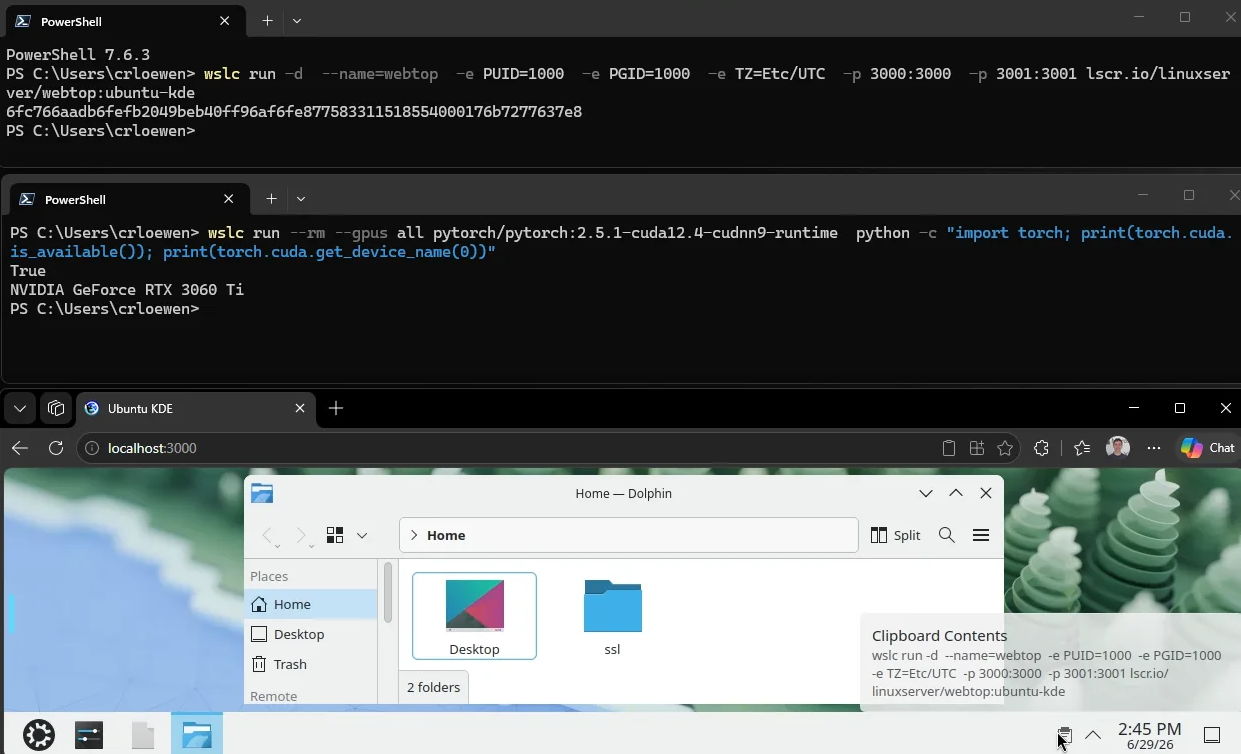
Task: Activate Dolphin file manager taskbar icon
Action: pos(197,735)
